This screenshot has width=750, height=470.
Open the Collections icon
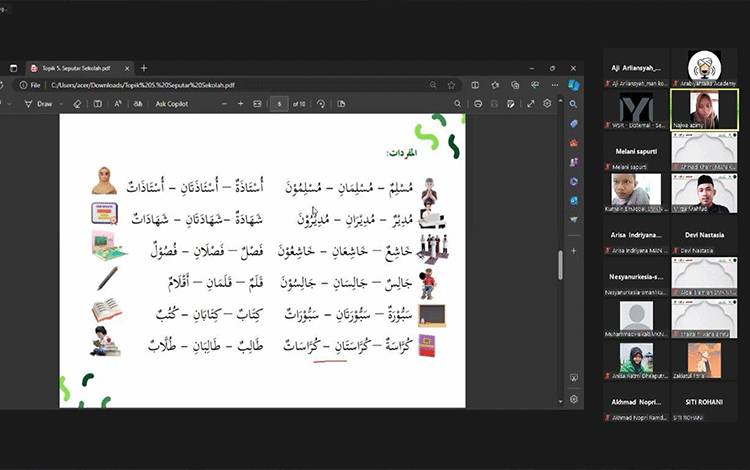pyautogui.click(x=515, y=85)
